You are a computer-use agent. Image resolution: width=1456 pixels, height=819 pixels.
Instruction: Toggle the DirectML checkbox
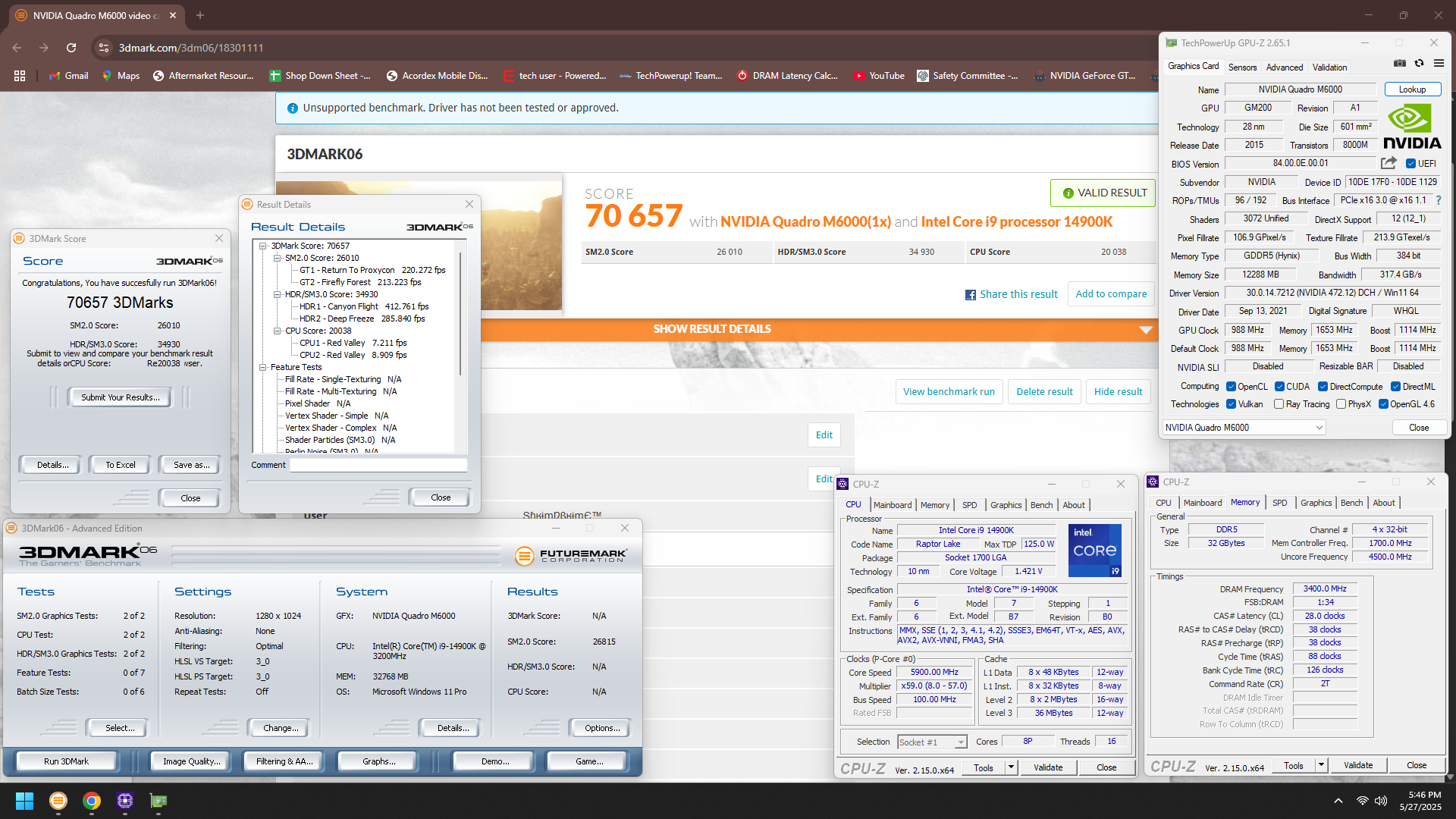1395,387
